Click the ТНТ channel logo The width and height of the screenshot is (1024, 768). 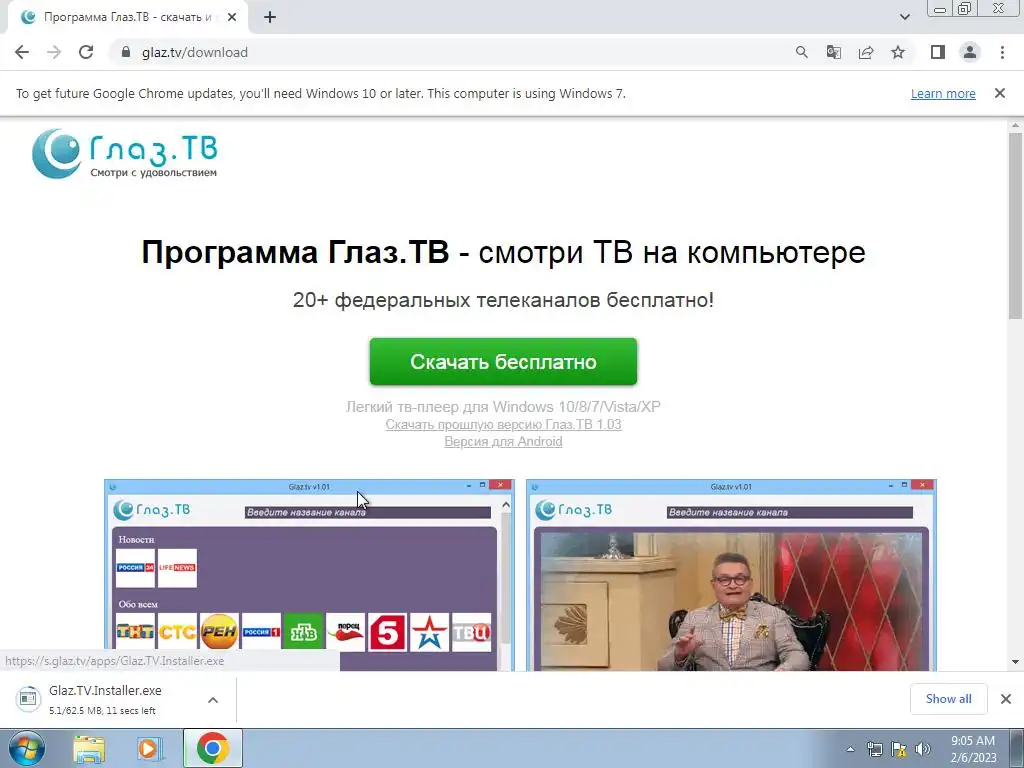pyautogui.click(x=135, y=632)
